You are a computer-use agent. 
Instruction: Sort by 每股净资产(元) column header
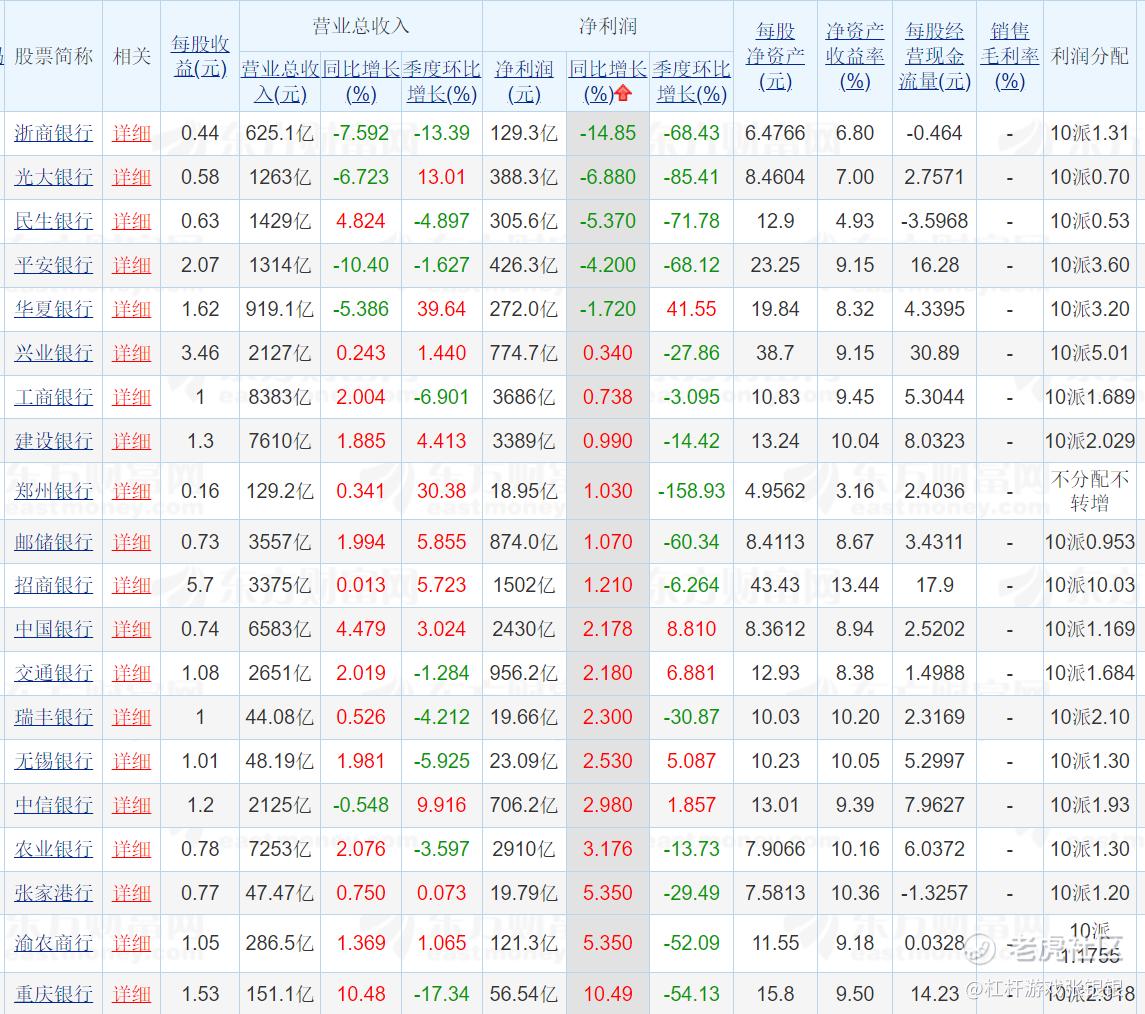(776, 56)
